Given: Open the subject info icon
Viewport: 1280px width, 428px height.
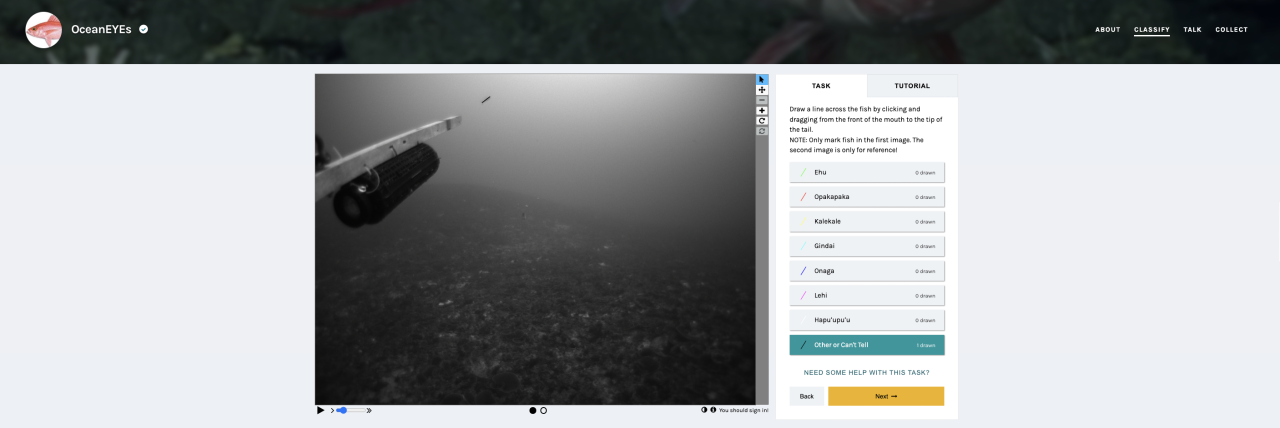Looking at the screenshot, I should pos(713,410).
